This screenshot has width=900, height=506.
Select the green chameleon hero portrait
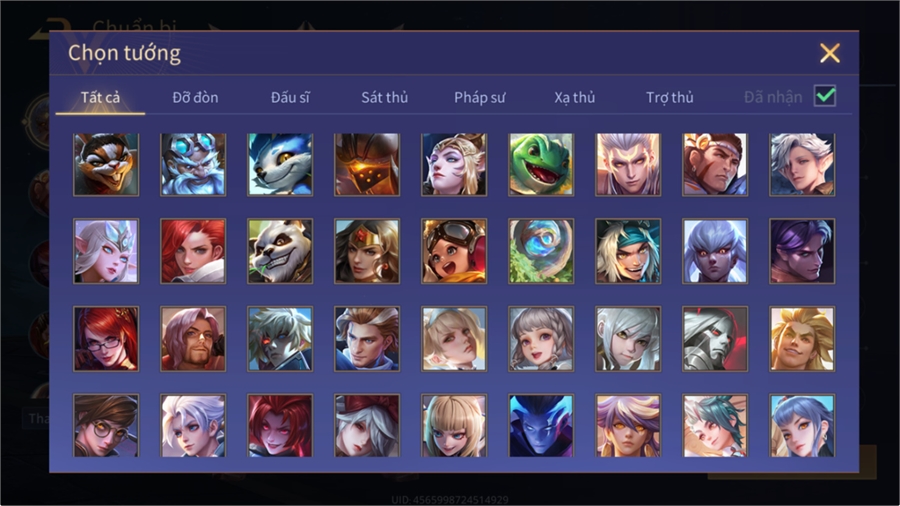(x=541, y=165)
